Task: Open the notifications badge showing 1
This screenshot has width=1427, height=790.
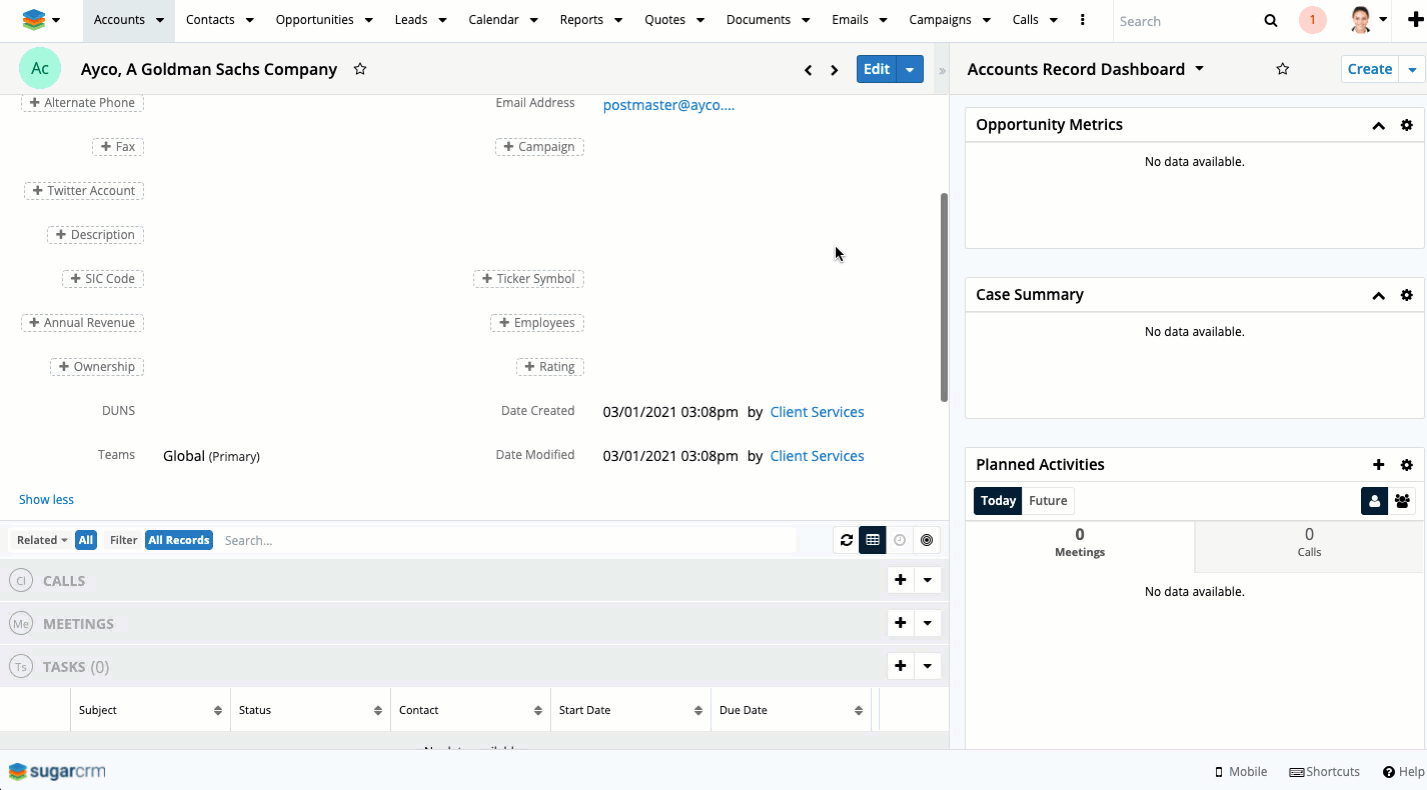Action: 1312,20
